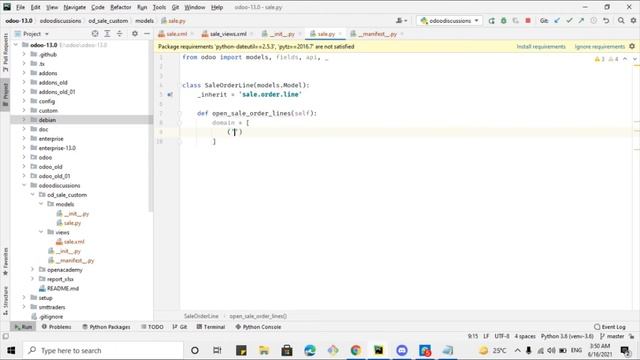Click Collapse All in Project panel

pos(119,34)
